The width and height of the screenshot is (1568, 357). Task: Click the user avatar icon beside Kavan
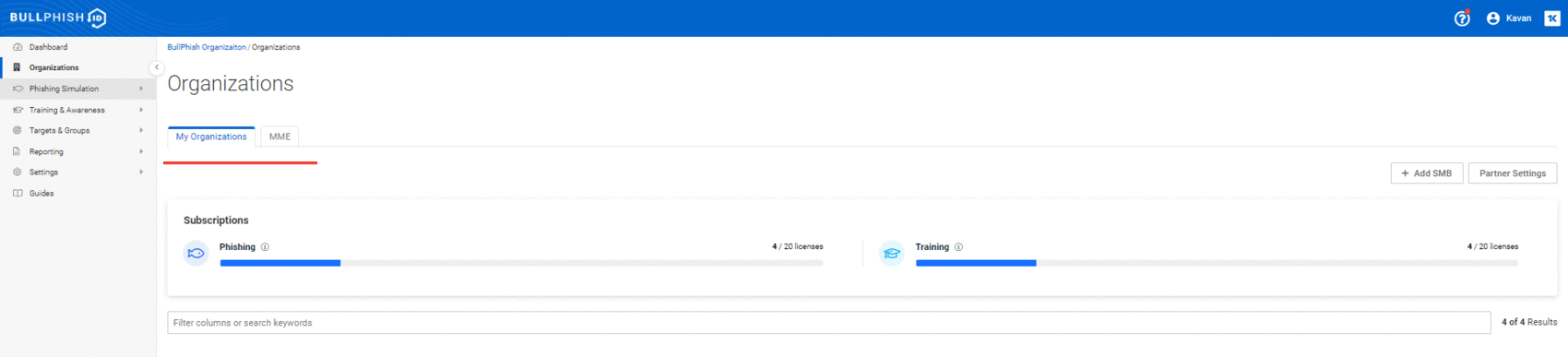coord(1493,18)
